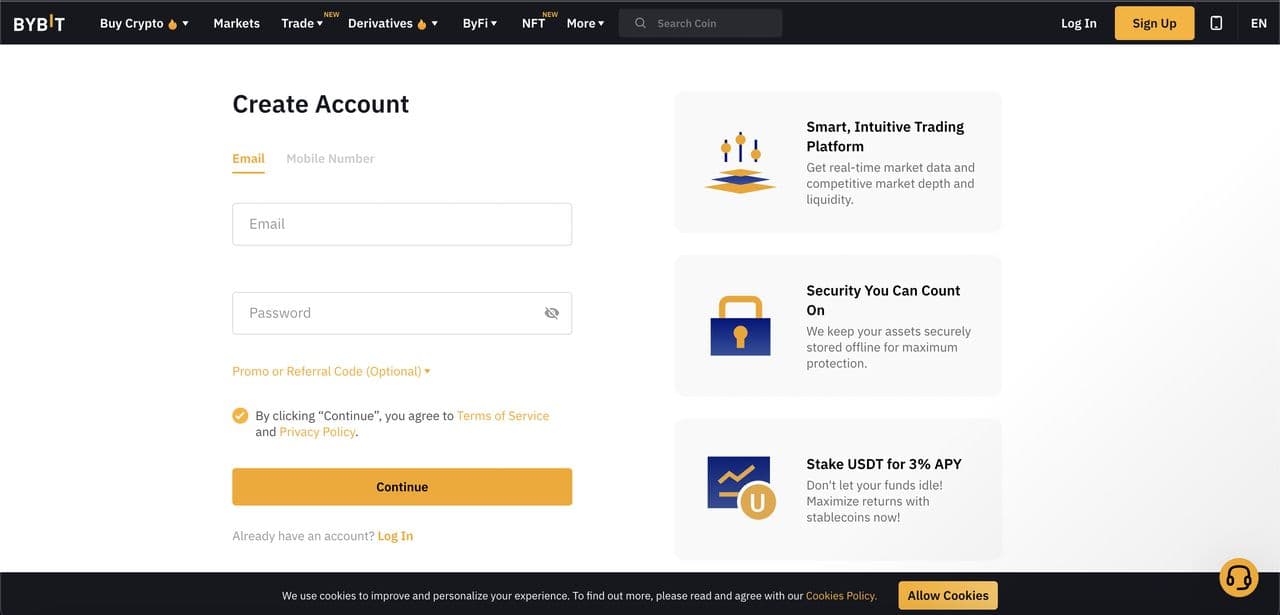Click the Bybit logo
This screenshot has height=615, width=1280.
click(x=39, y=23)
